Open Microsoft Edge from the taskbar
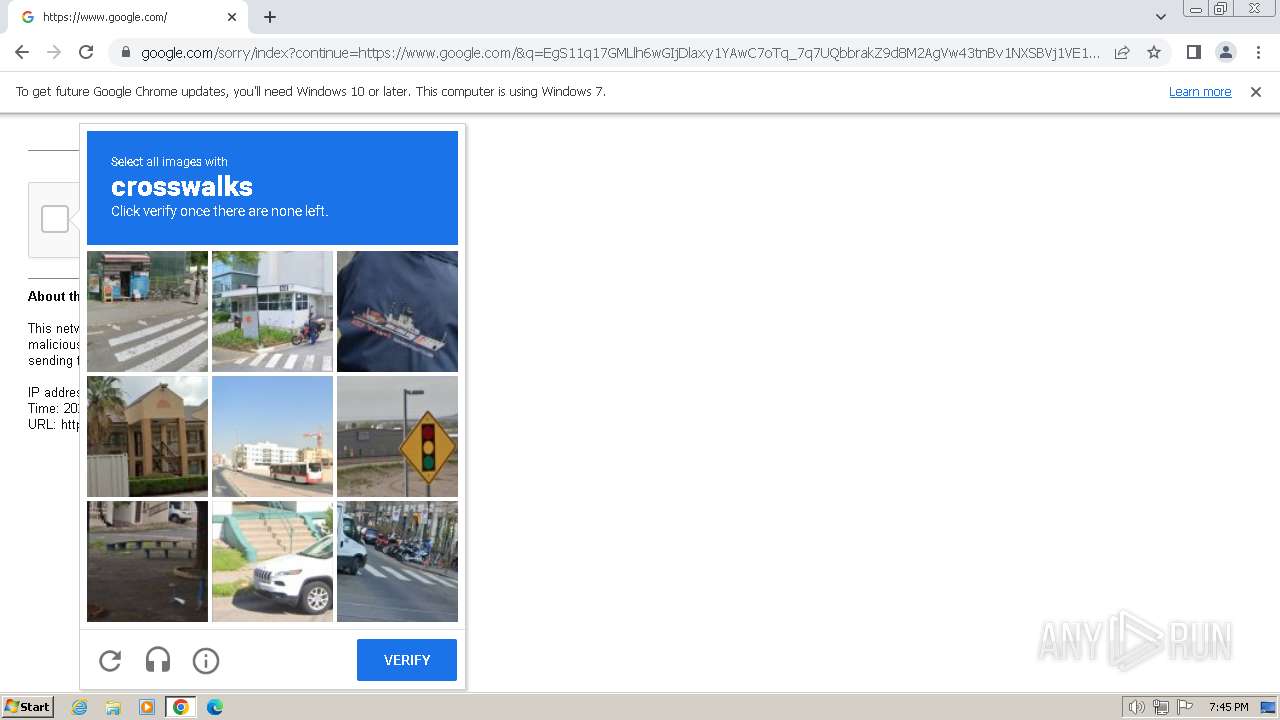The image size is (1280, 720). click(215, 707)
